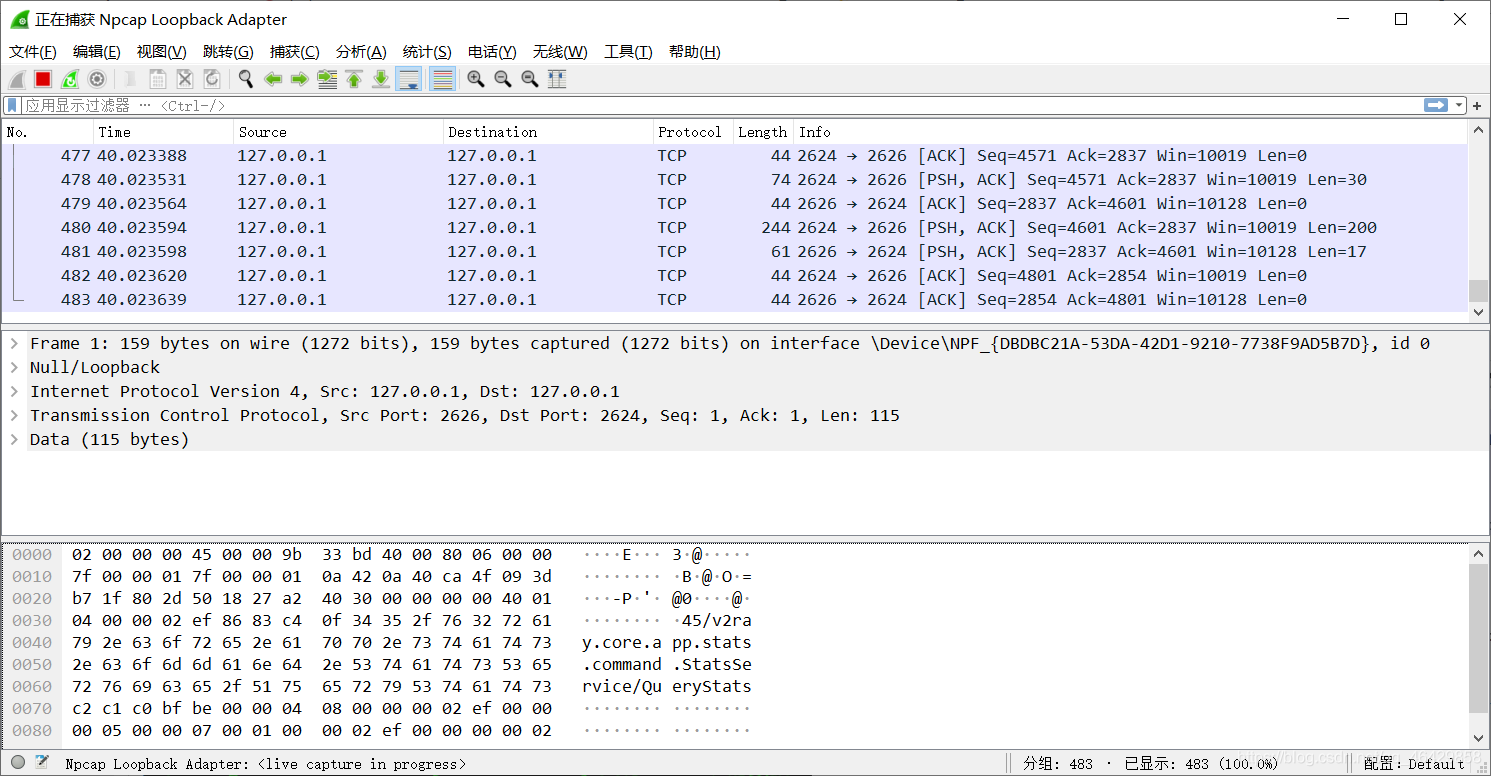Click the packet list scrollbar thumb
The height and width of the screenshot is (776, 1491).
pos(1478,291)
